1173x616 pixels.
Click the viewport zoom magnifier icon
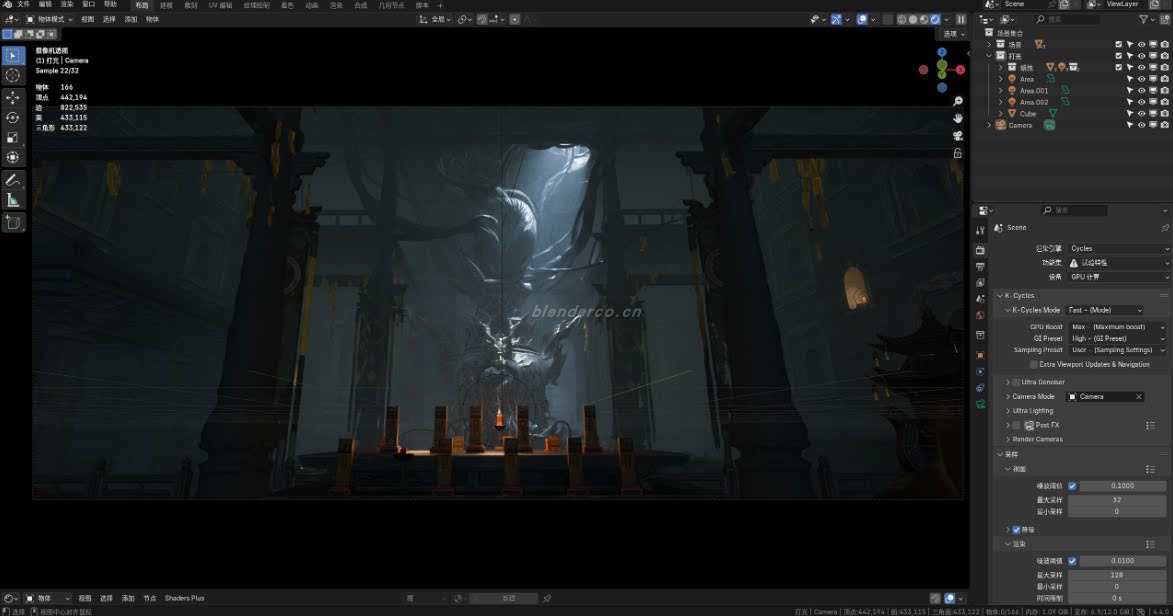958,101
